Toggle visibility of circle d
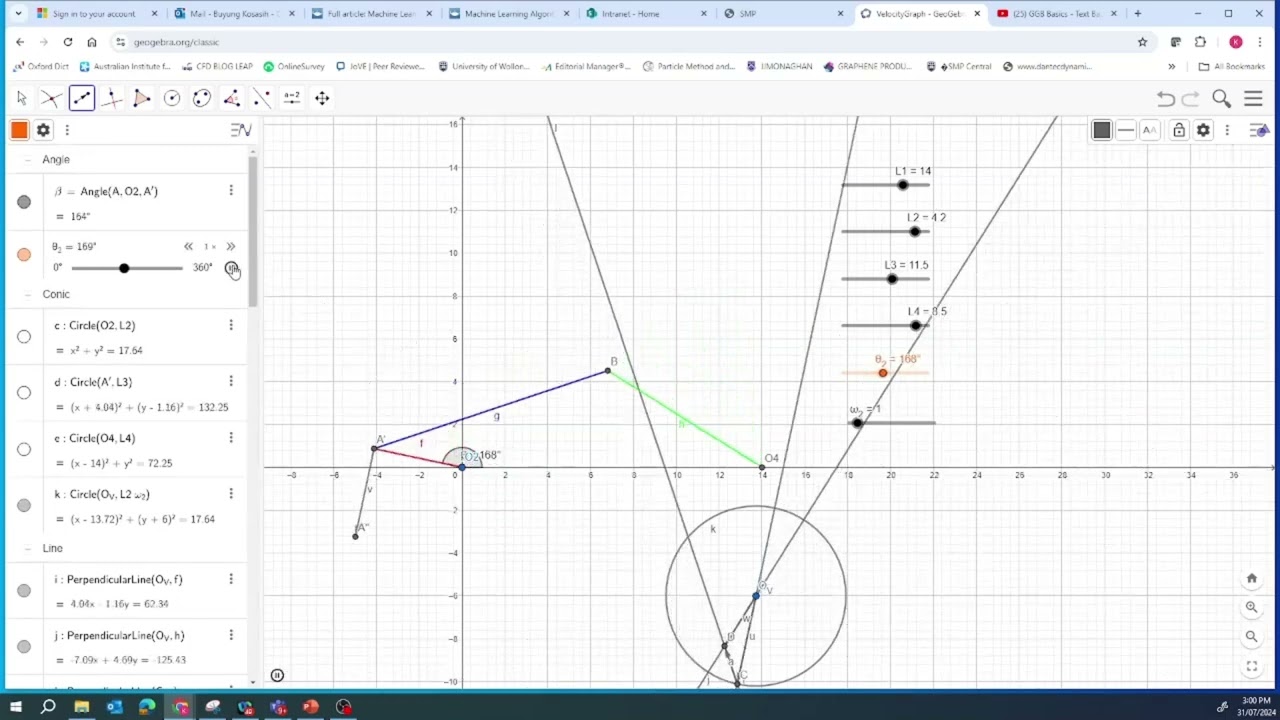The width and height of the screenshot is (1280, 720). coord(24,393)
